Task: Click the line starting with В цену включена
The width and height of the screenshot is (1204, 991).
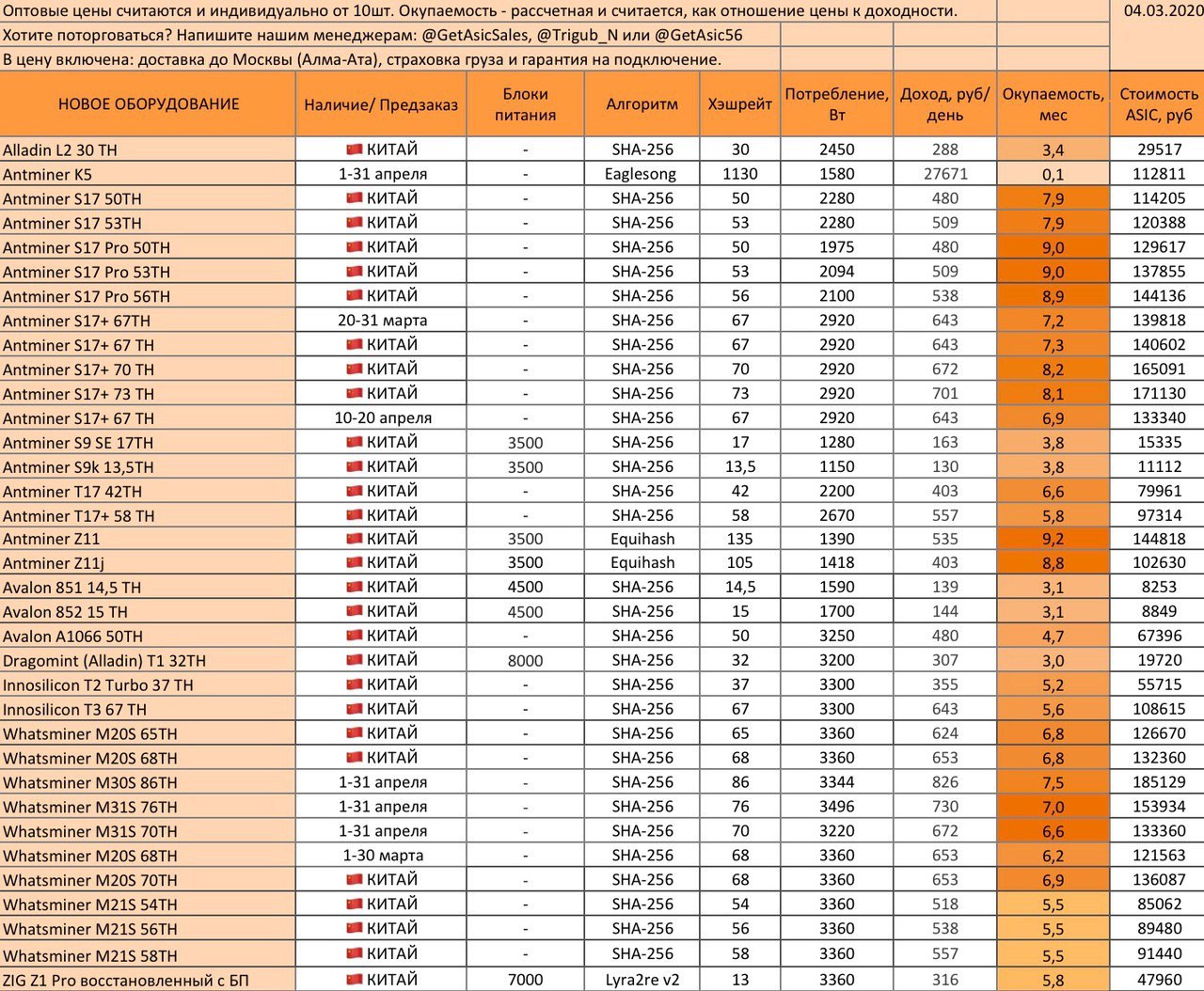Action: pos(362,59)
